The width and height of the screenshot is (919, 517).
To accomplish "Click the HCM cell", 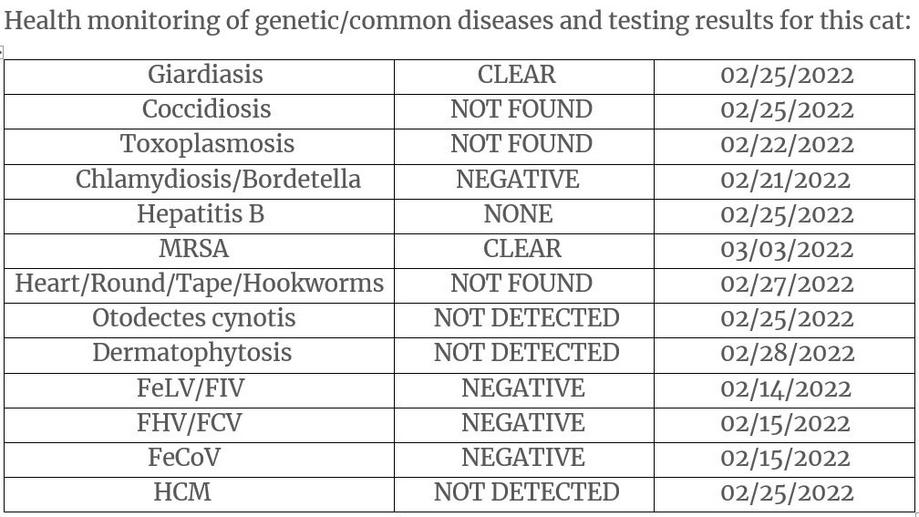I will [182, 492].
